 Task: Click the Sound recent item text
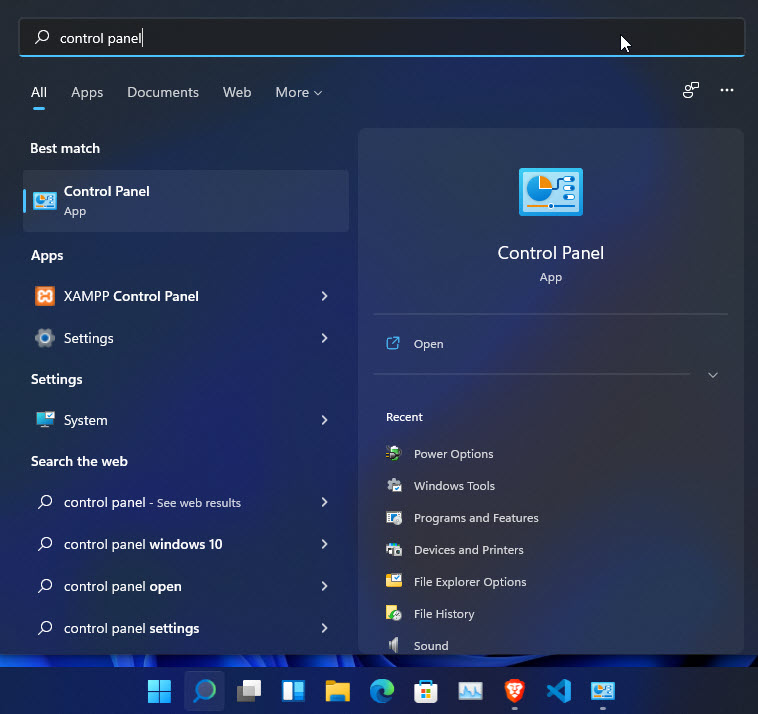(431, 645)
